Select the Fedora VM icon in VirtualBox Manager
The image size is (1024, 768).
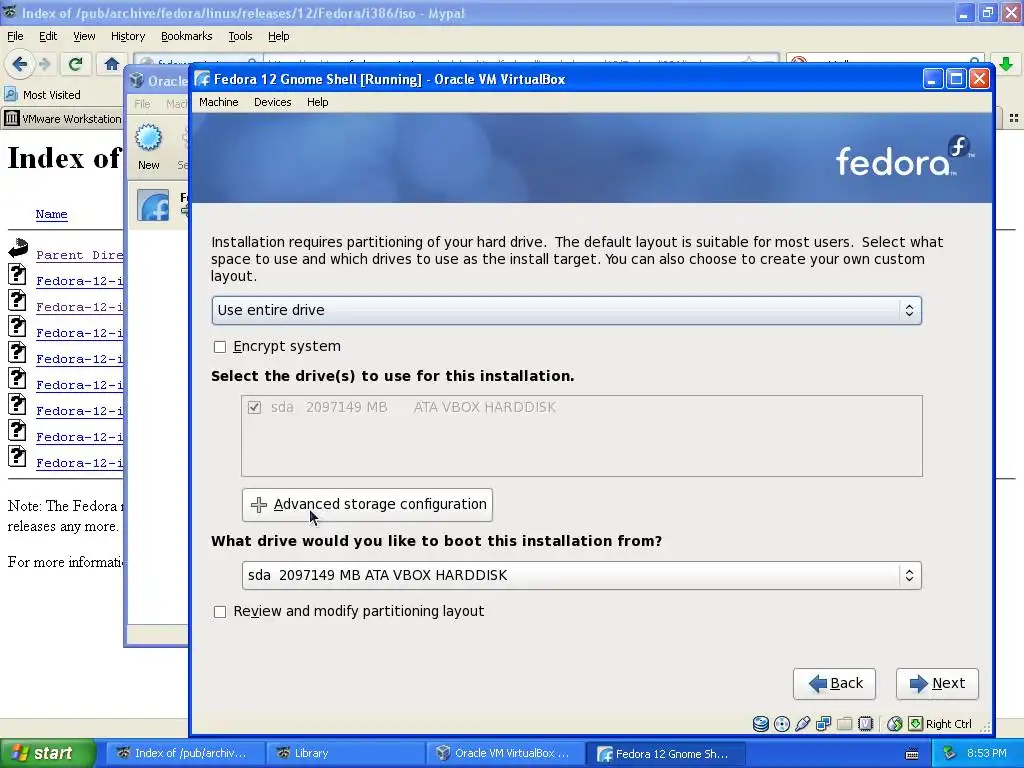(x=153, y=205)
